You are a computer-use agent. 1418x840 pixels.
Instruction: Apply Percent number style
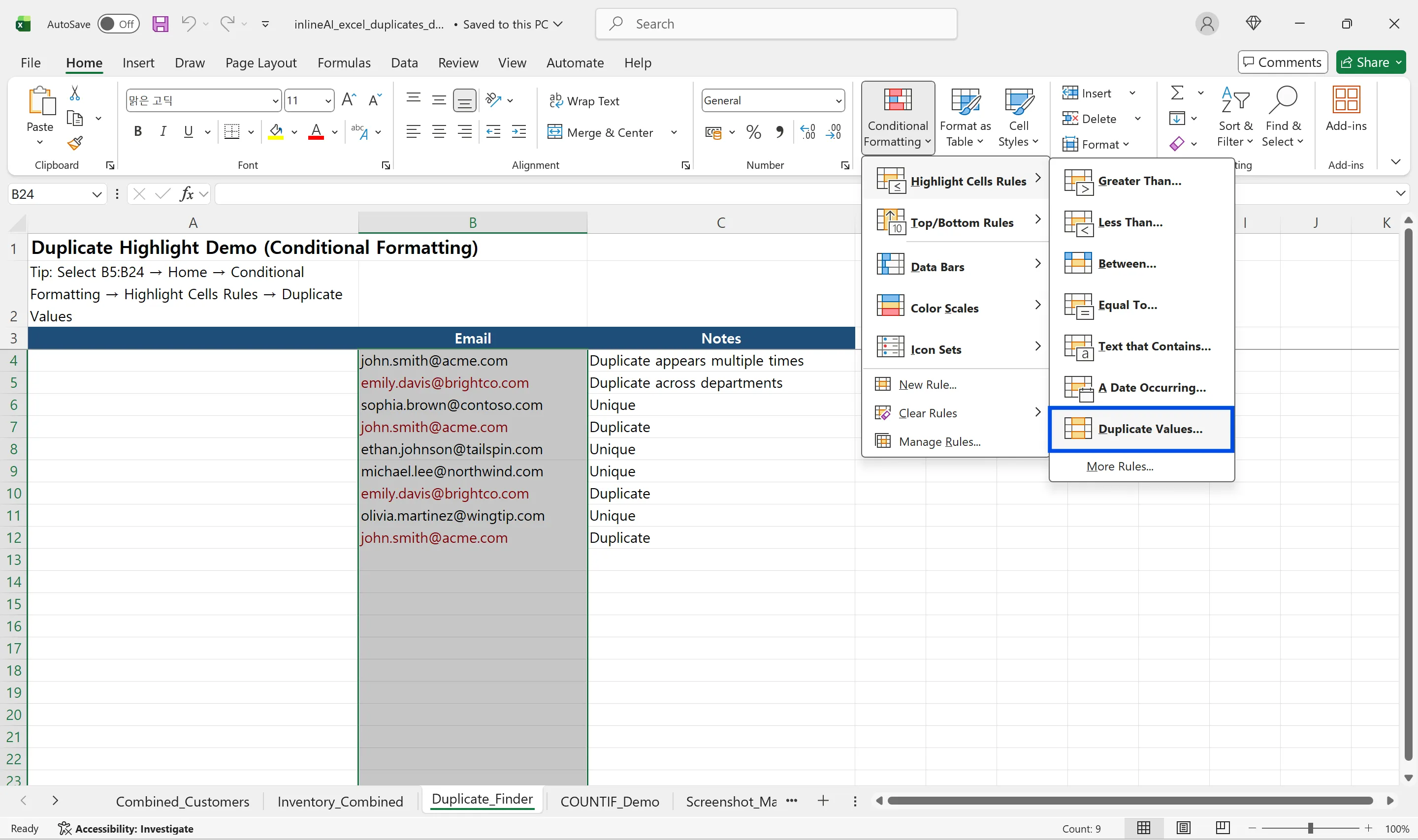(753, 132)
